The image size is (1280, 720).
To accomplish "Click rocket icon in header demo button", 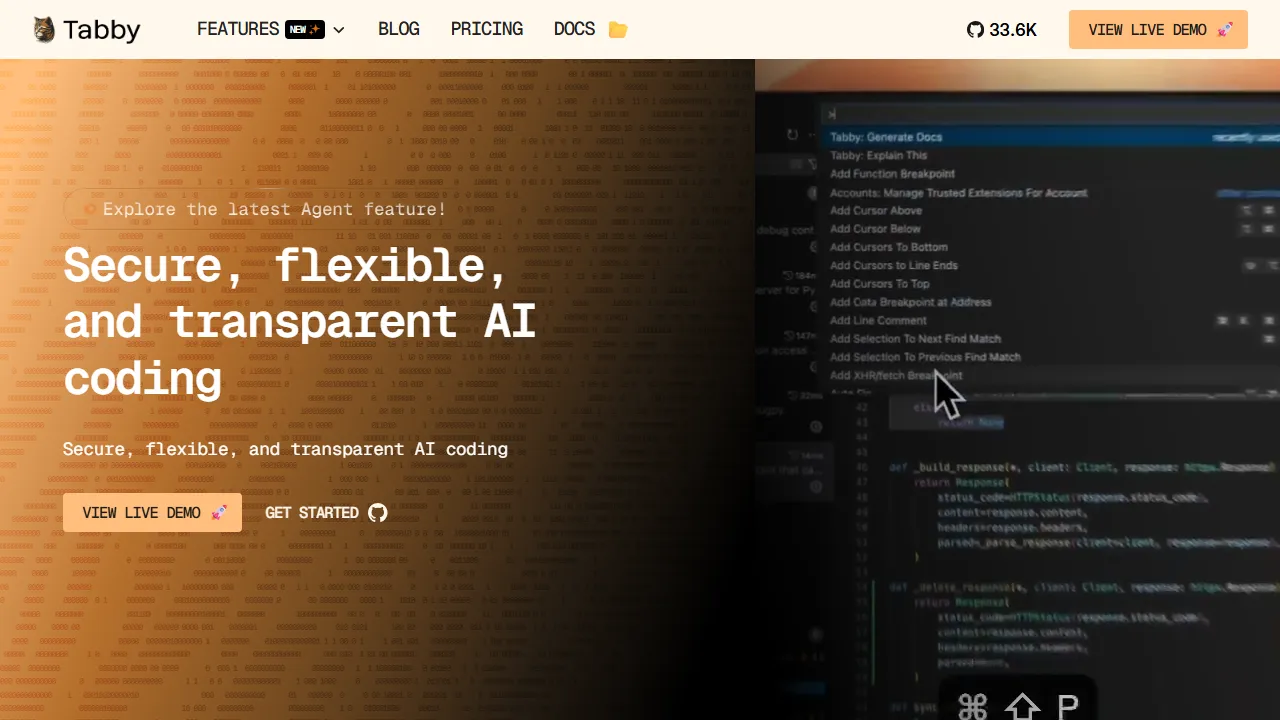I will click(1225, 30).
